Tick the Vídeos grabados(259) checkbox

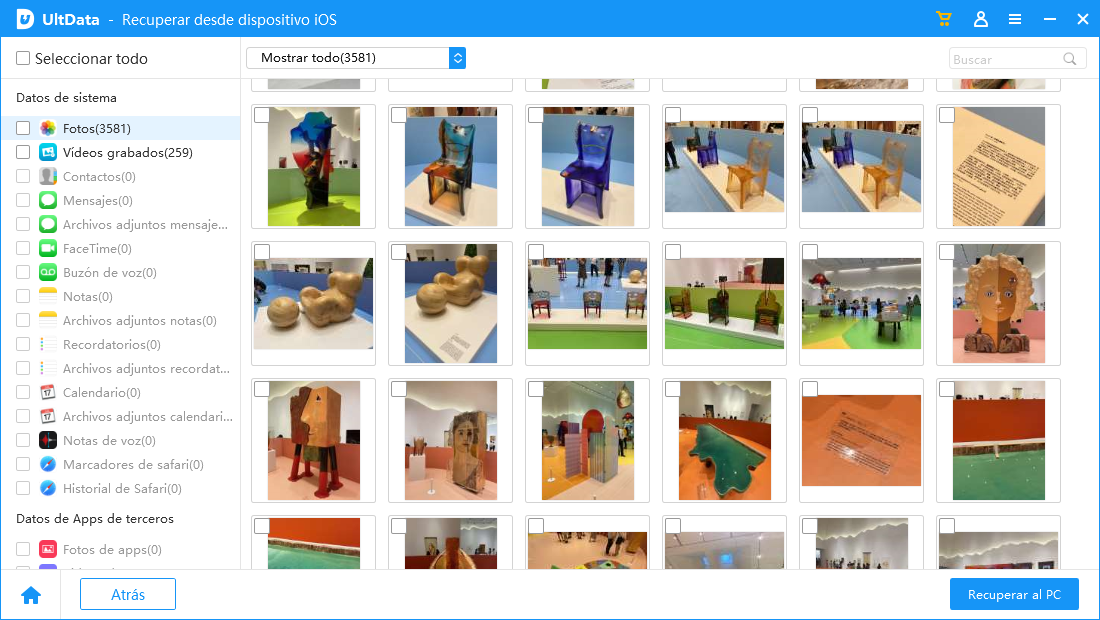23,153
